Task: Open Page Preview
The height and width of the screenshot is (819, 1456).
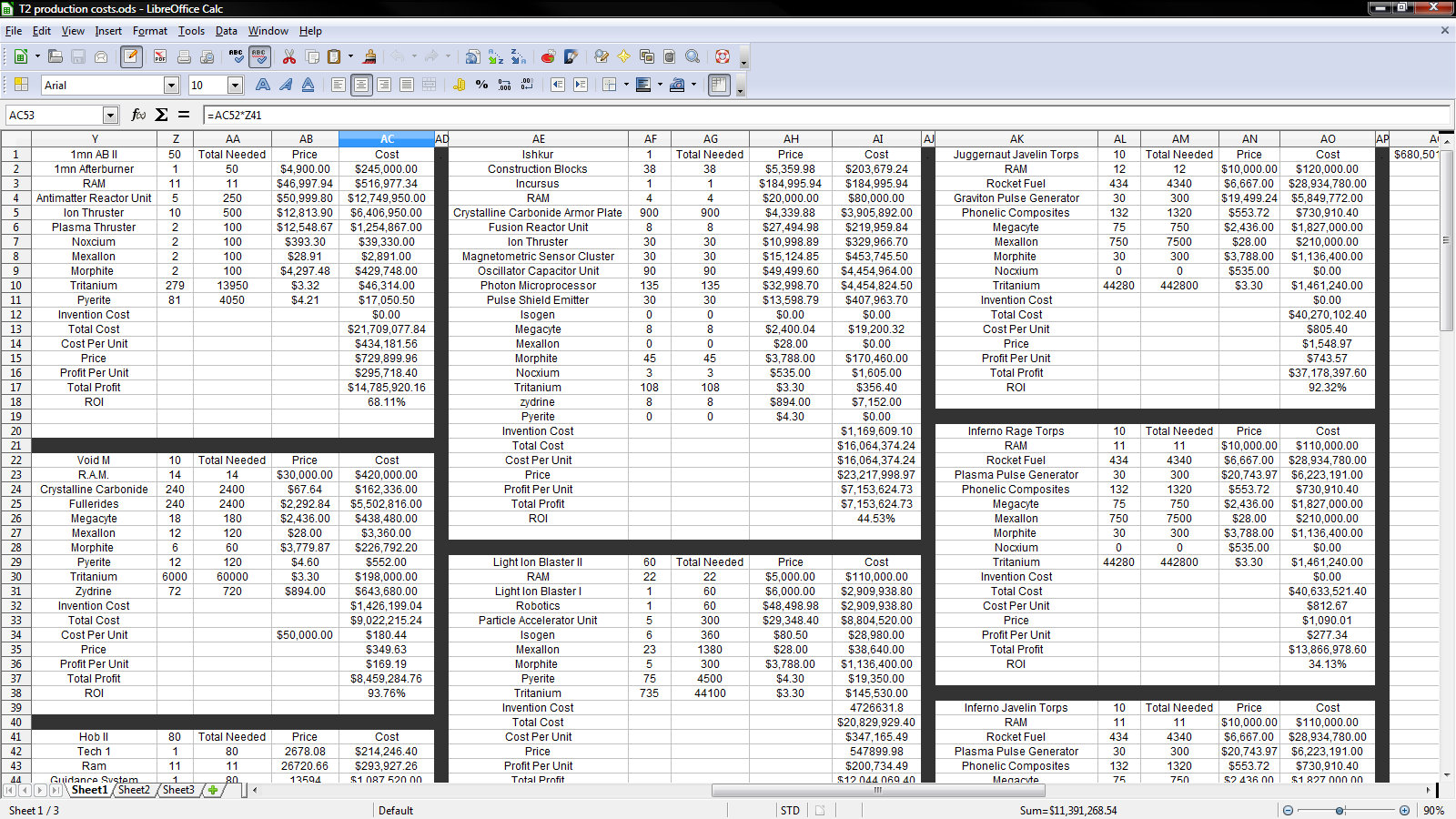Action: click(207, 56)
